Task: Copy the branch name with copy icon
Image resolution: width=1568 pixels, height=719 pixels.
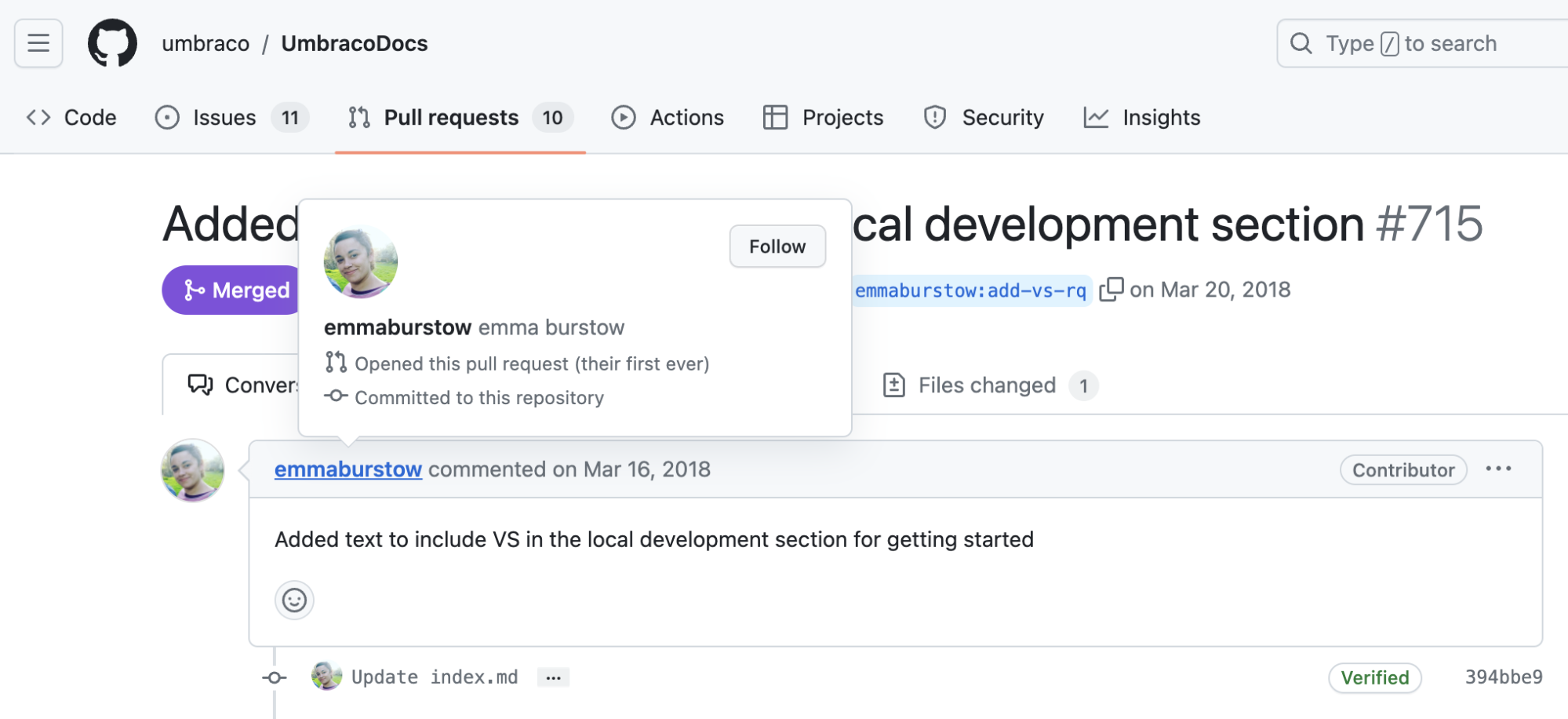Action: [x=1111, y=290]
